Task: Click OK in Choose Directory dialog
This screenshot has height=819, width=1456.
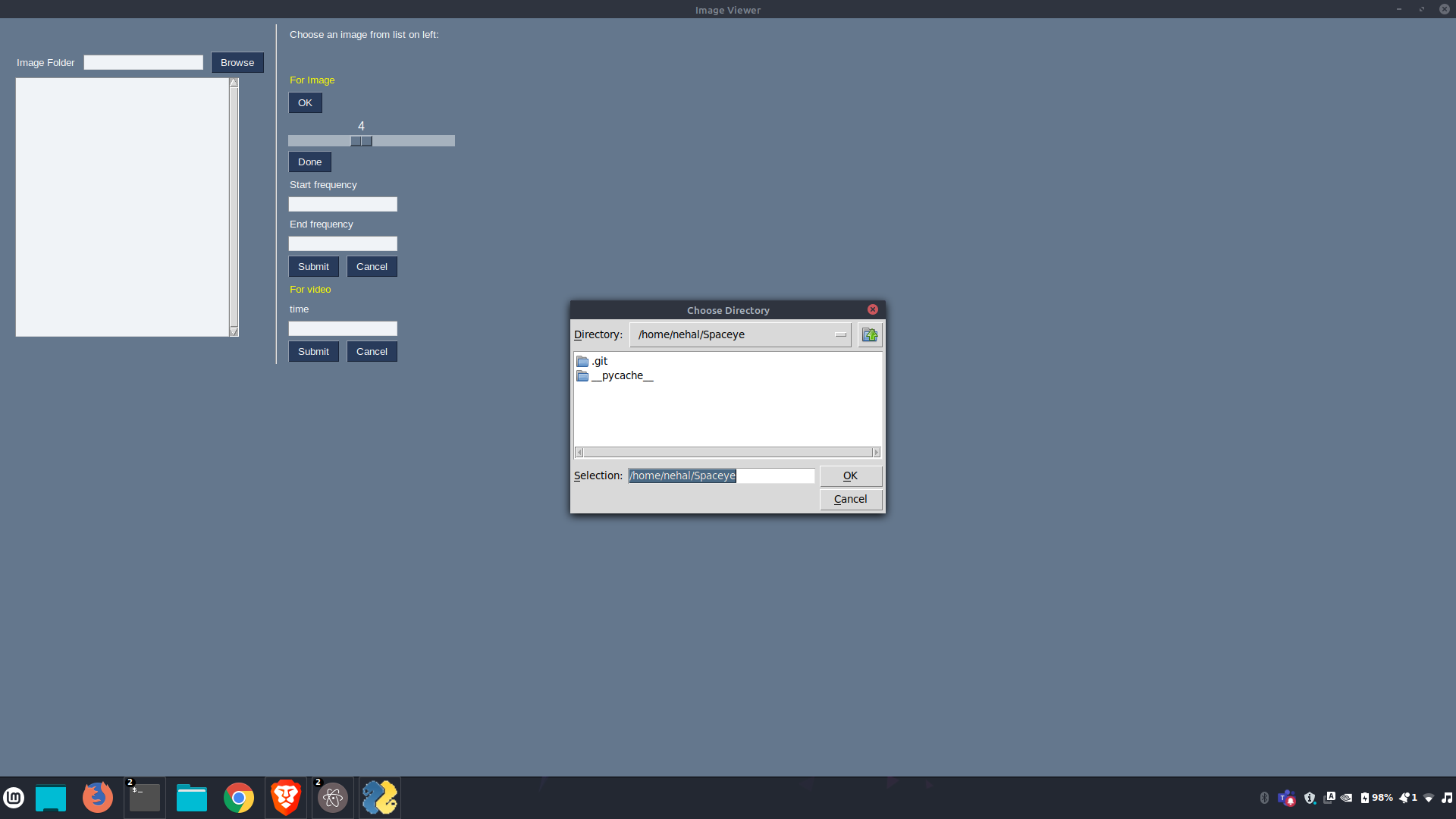Action: click(850, 476)
